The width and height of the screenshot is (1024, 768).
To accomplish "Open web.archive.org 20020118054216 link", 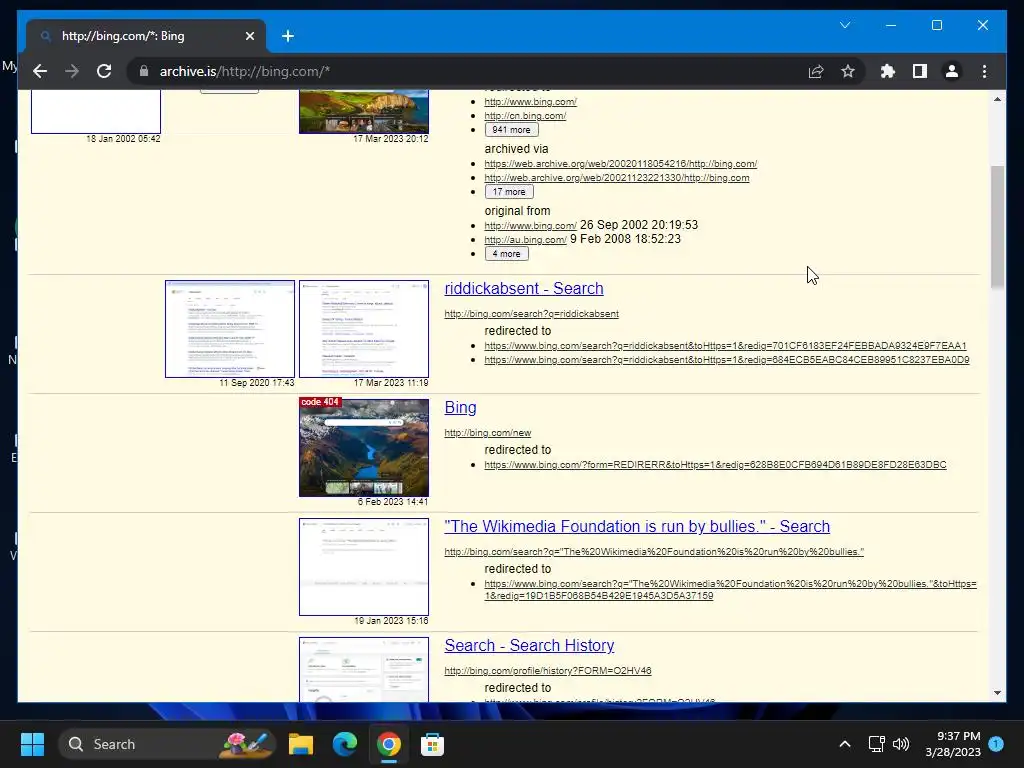I will click(x=620, y=164).
